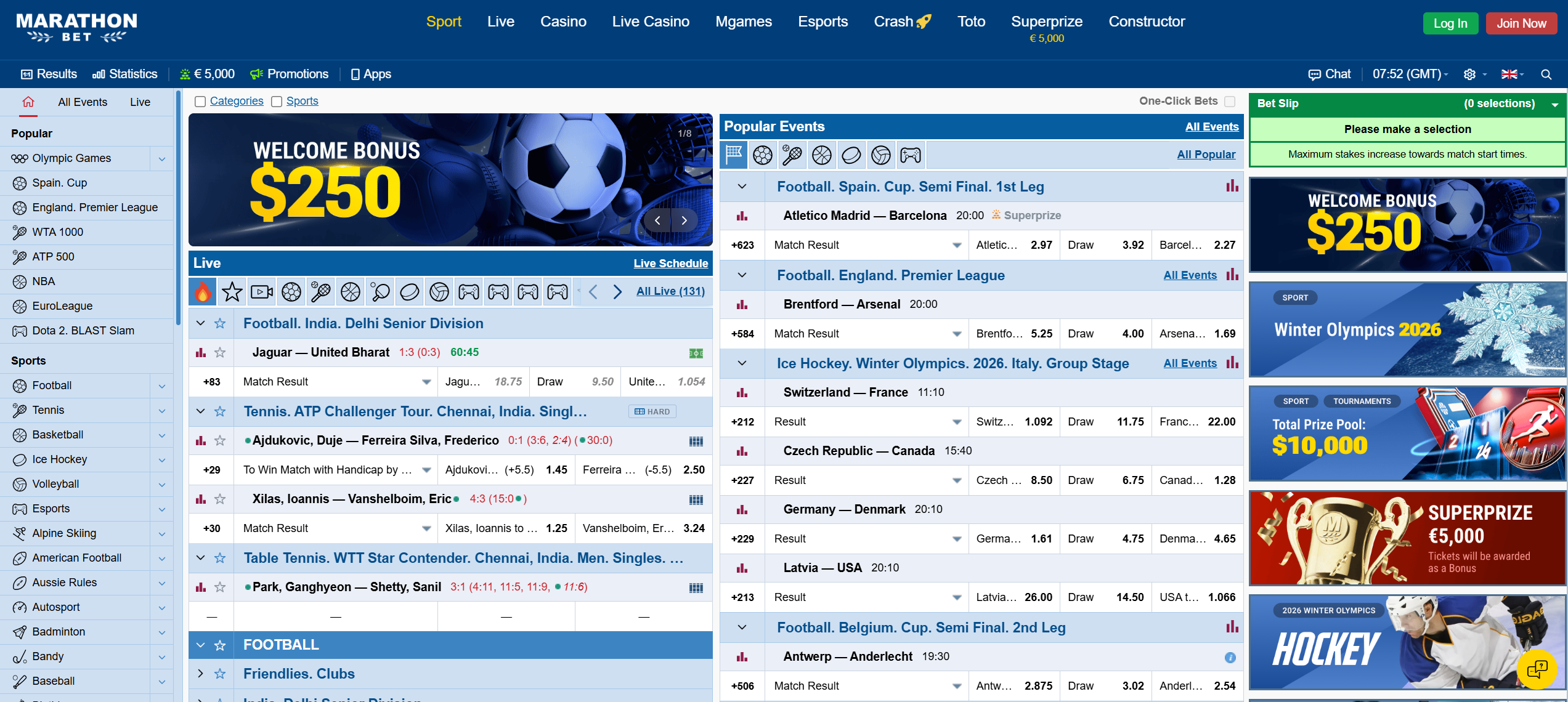Open the support chat bubble icon

(x=1537, y=669)
